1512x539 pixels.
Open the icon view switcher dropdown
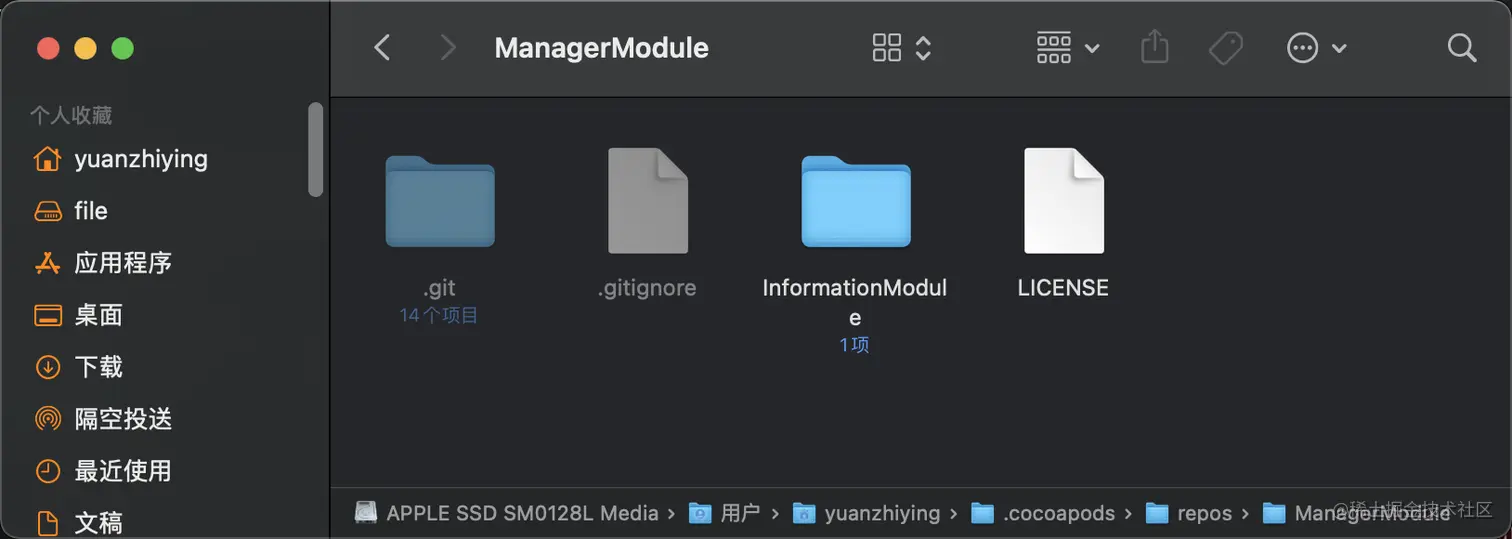(x=902, y=48)
